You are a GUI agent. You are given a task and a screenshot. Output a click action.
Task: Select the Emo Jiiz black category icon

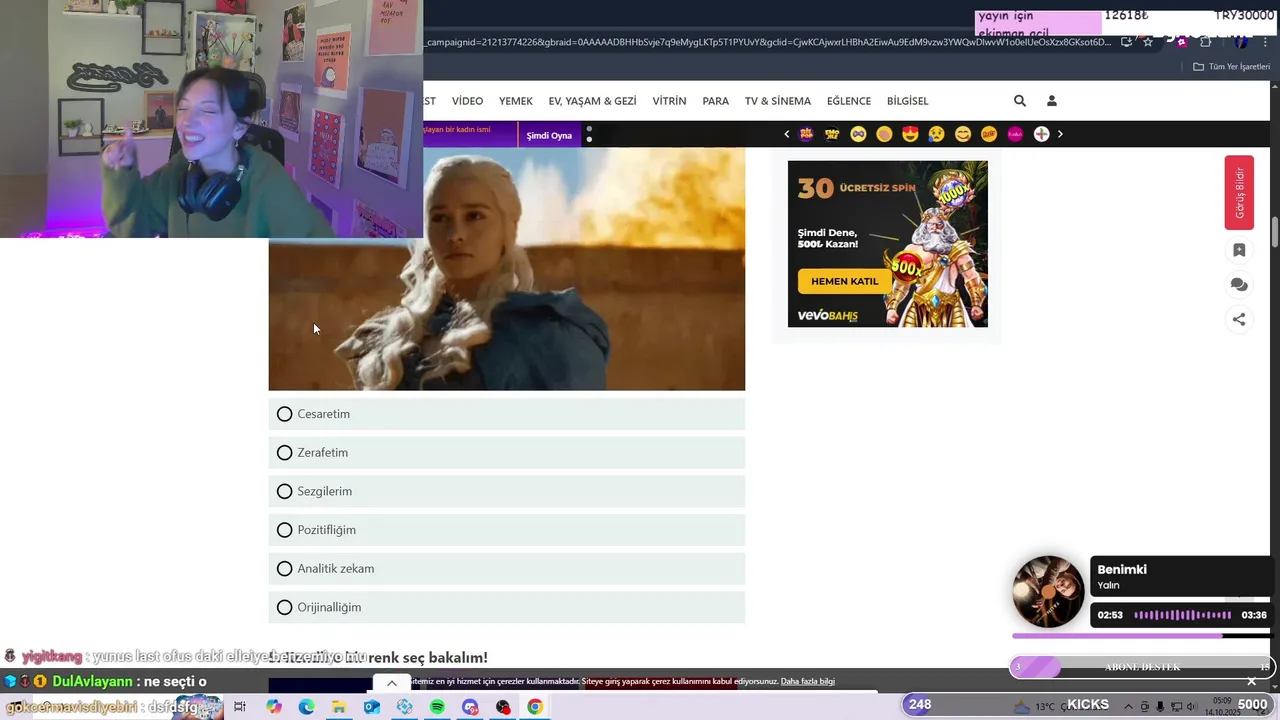coord(832,134)
